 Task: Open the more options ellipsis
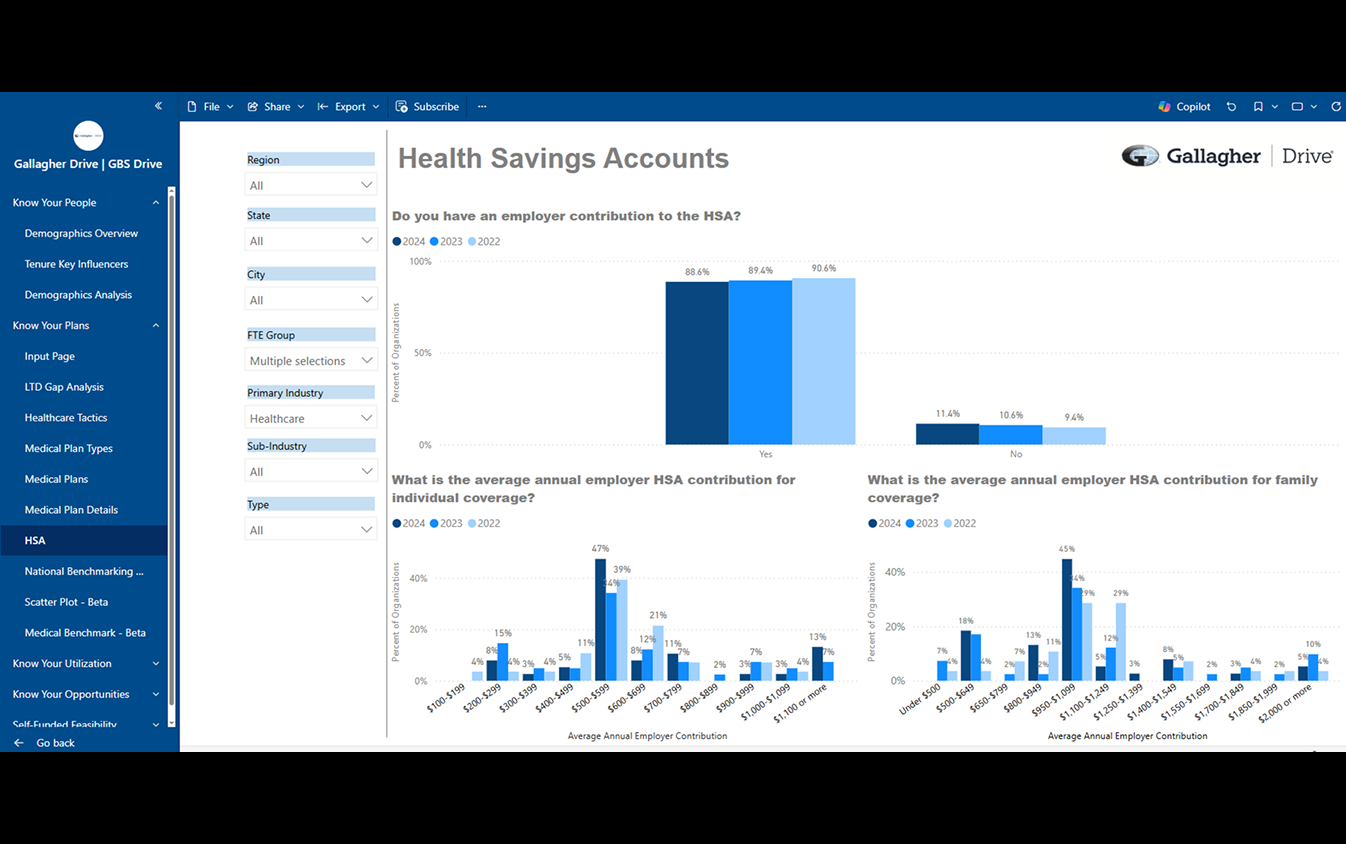pyautogui.click(x=482, y=107)
